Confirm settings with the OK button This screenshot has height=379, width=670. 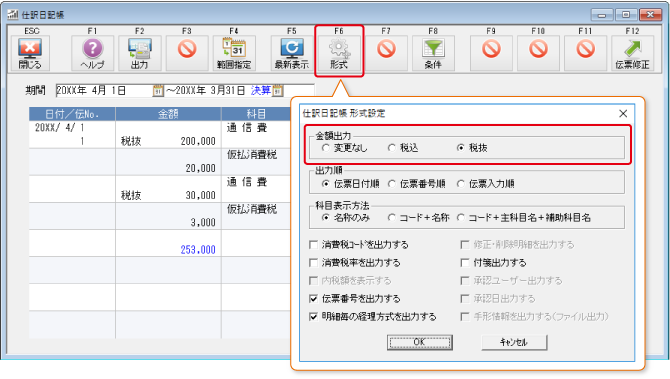click(420, 342)
